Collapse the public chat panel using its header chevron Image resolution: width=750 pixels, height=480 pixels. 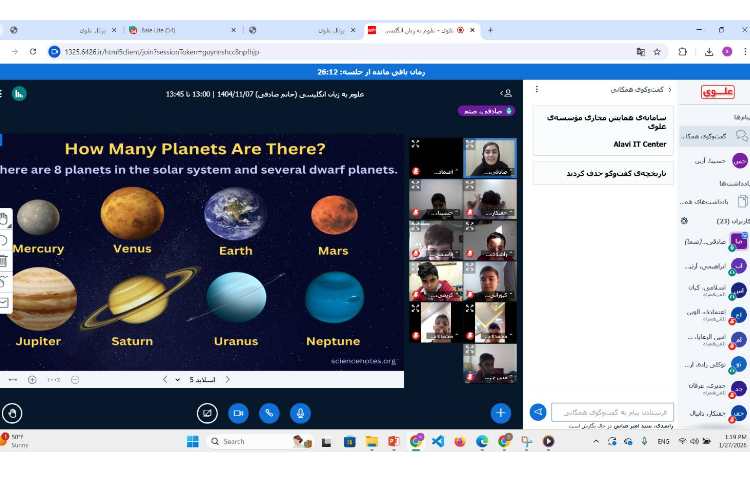coord(670,89)
